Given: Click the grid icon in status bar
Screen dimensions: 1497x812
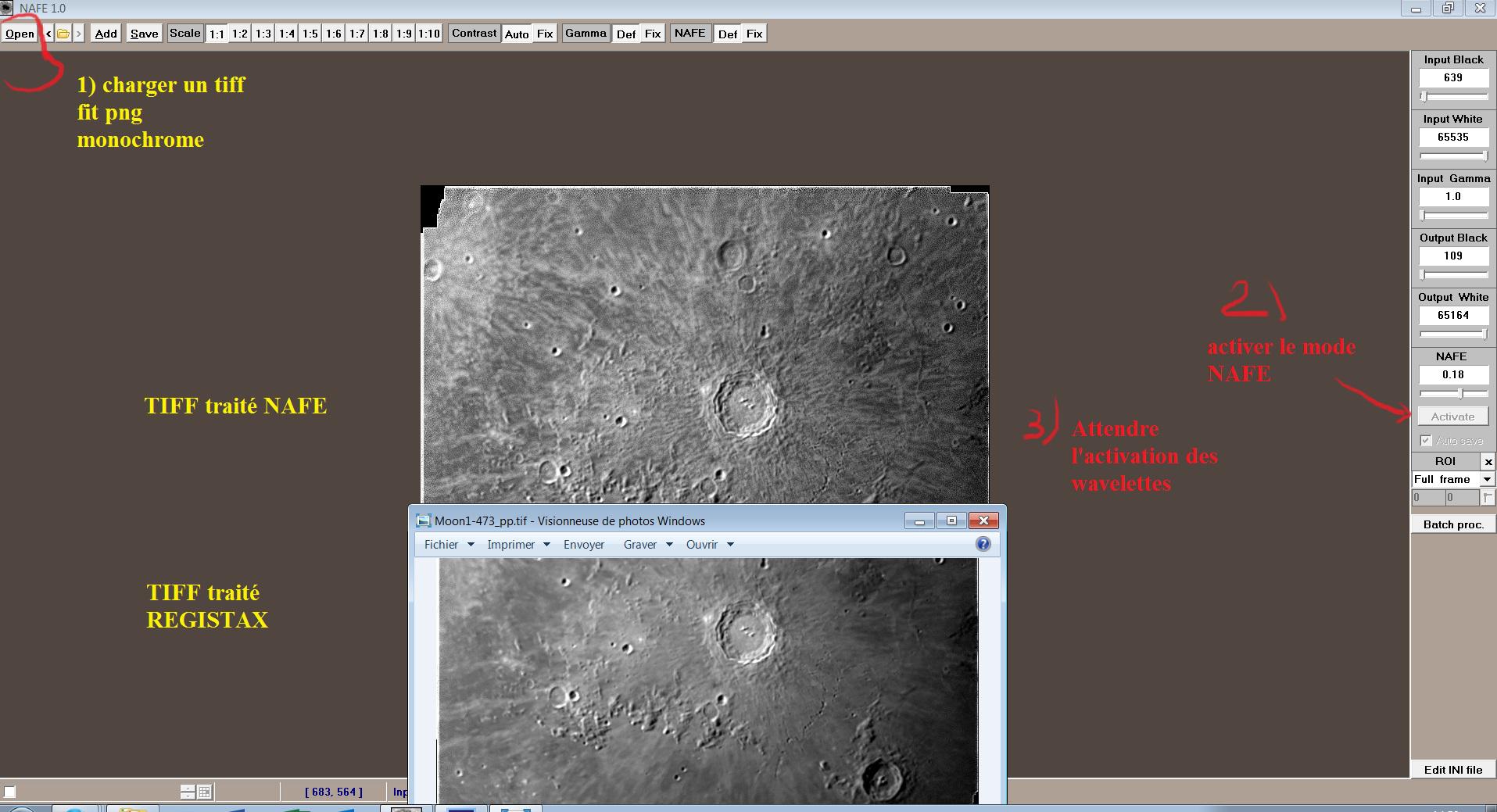Looking at the screenshot, I should tap(204, 792).
